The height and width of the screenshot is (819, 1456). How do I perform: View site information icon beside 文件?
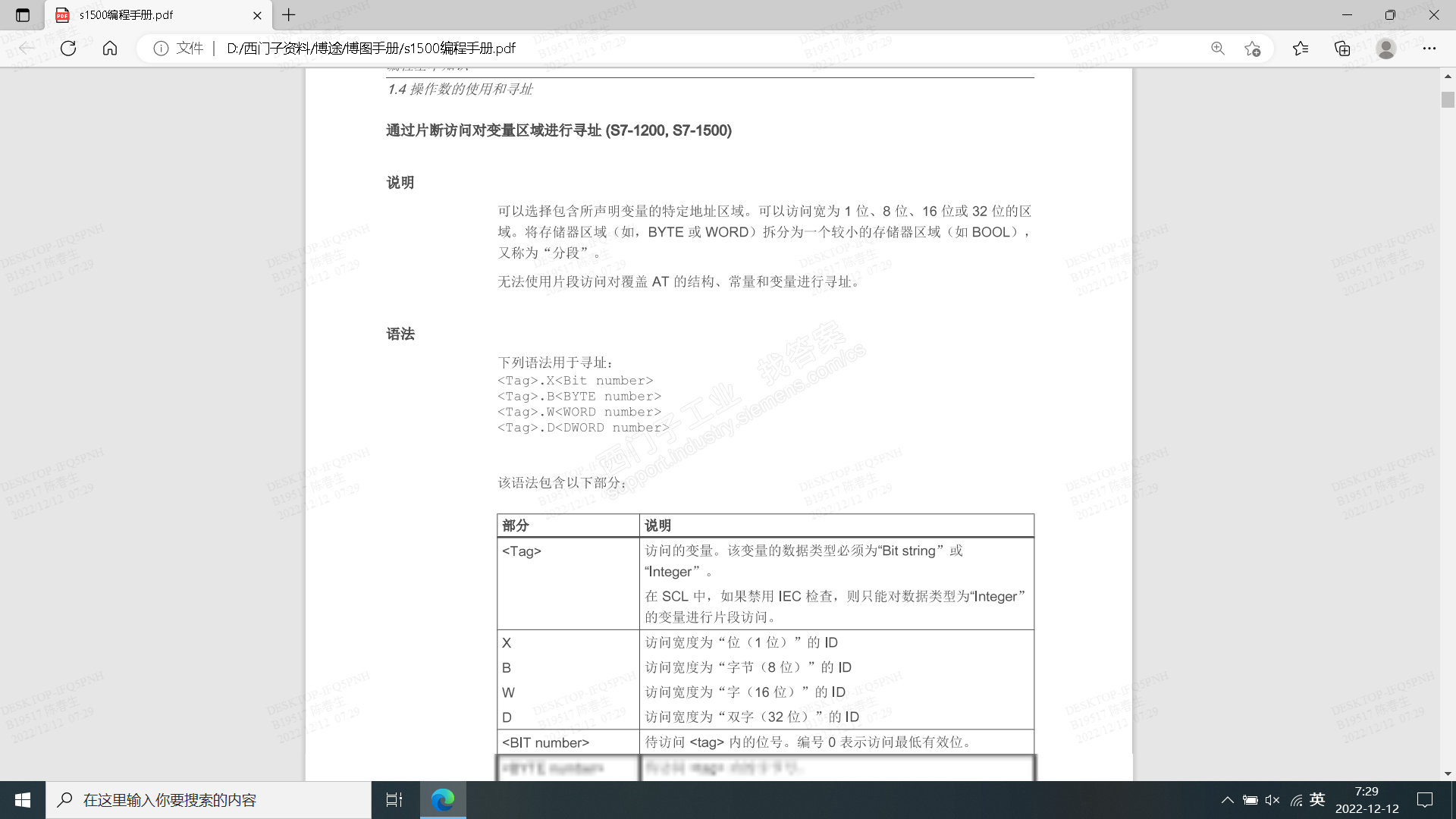click(161, 49)
